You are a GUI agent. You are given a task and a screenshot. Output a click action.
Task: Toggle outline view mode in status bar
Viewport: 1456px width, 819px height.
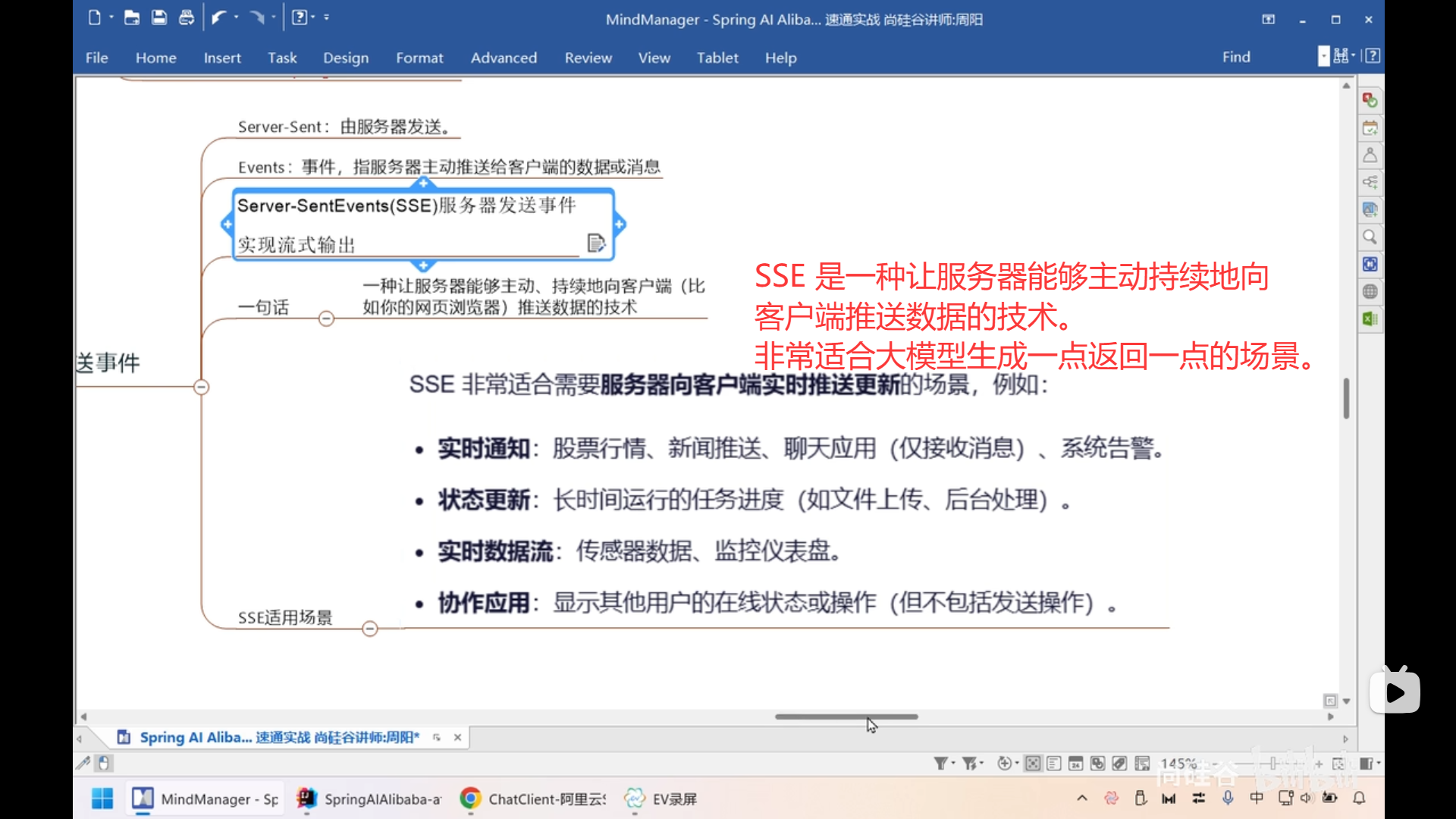click(1053, 763)
